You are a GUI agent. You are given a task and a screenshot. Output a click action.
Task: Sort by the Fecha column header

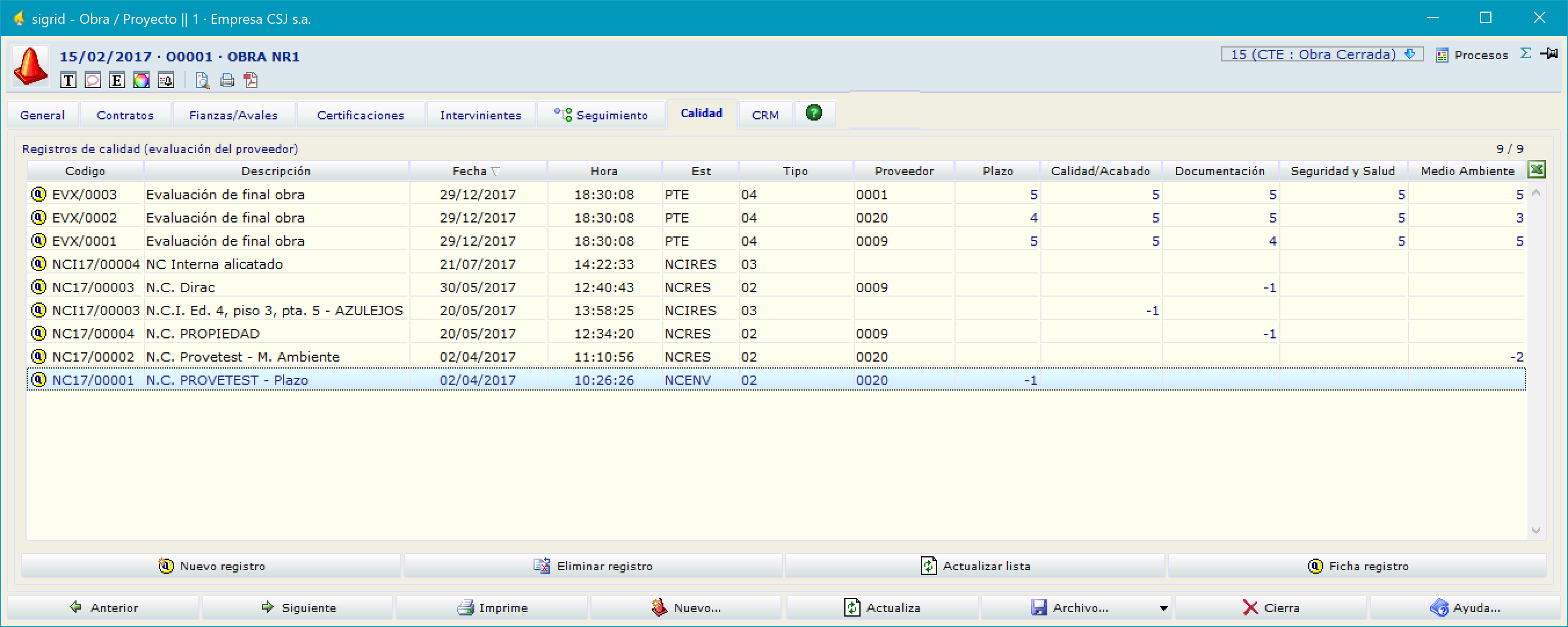click(478, 171)
